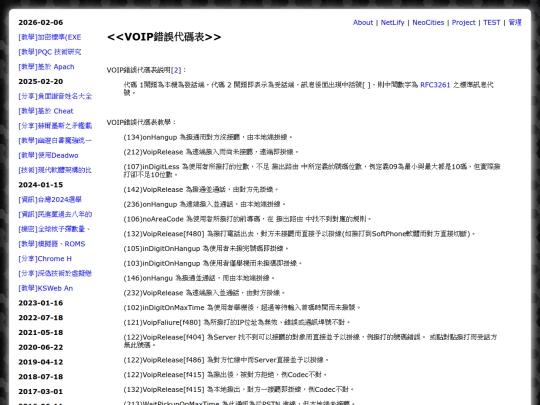The height and width of the screenshot is (405, 540).
Task: Expand the 2020-06-22 date section
Action: [x=41, y=347]
